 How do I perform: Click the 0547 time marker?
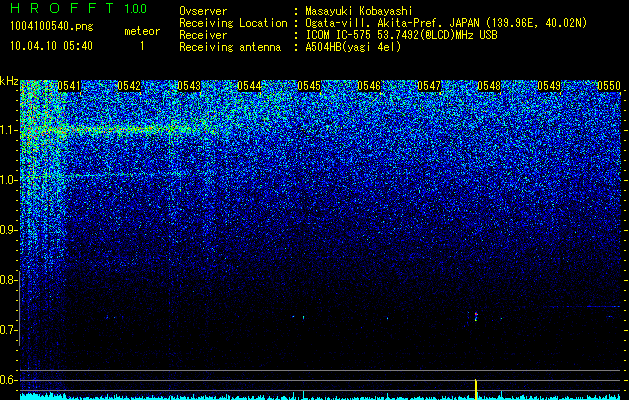point(429,86)
